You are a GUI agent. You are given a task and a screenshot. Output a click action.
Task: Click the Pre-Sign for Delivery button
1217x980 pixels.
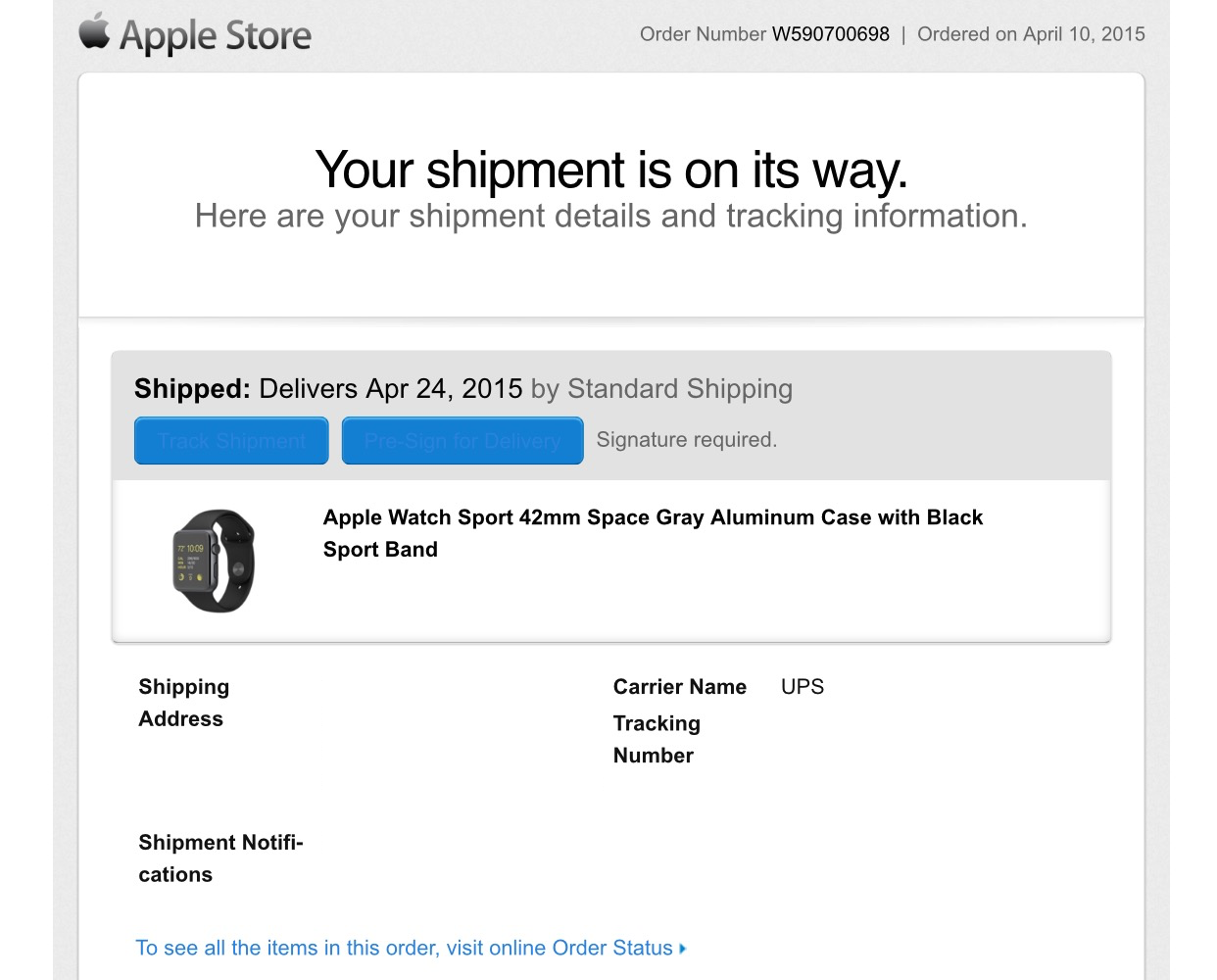click(462, 441)
